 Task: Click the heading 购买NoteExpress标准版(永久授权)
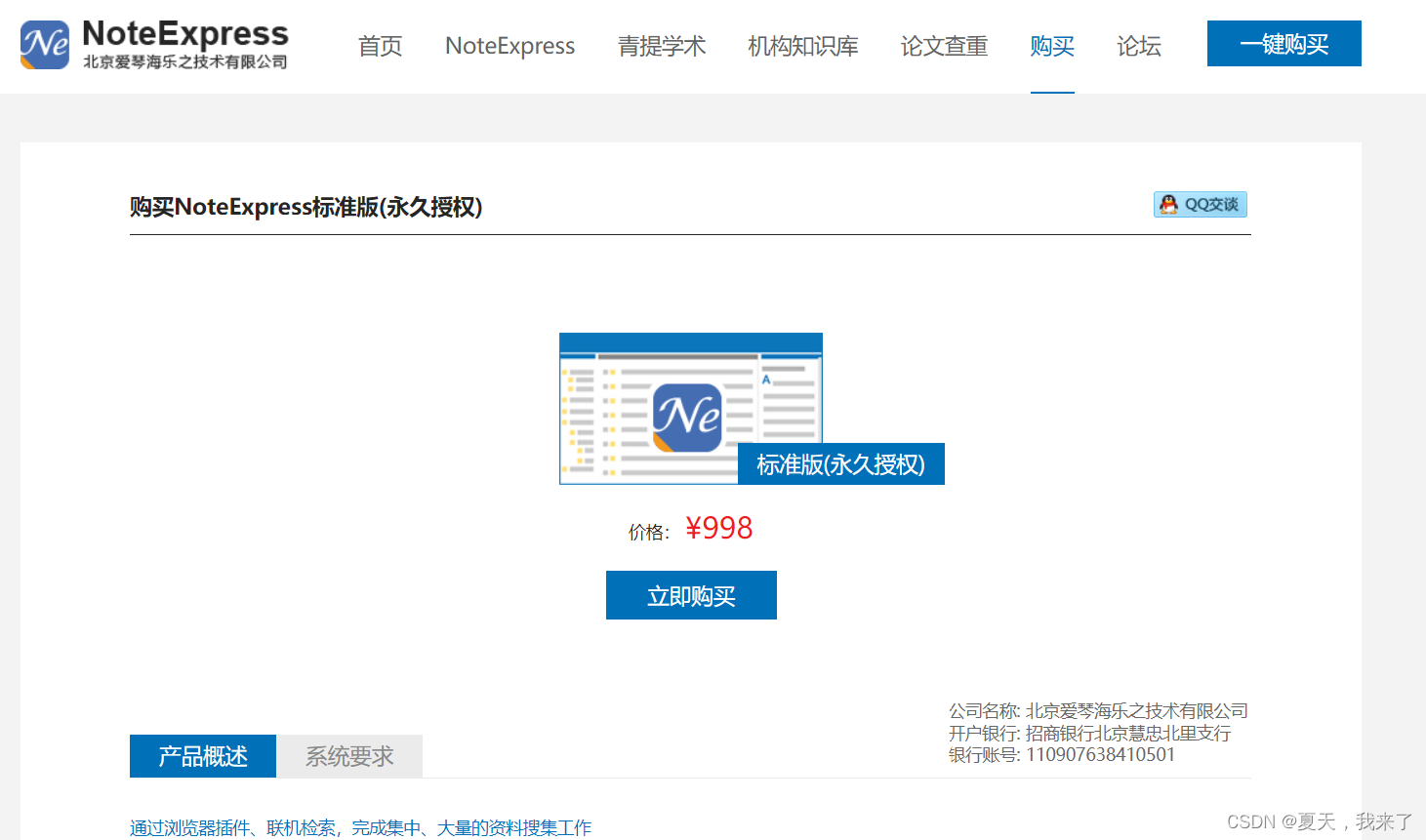(306, 207)
